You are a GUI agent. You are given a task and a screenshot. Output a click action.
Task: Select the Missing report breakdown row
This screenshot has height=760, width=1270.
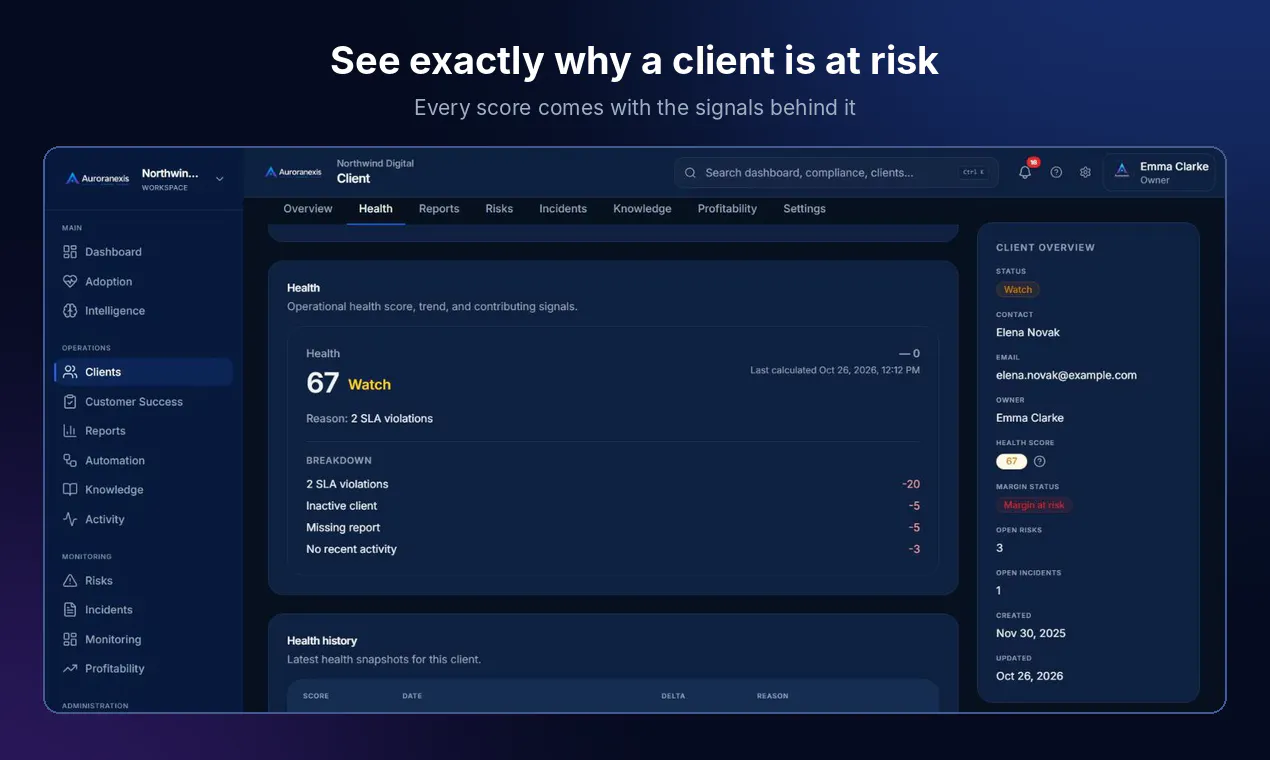pyautogui.click(x=613, y=528)
